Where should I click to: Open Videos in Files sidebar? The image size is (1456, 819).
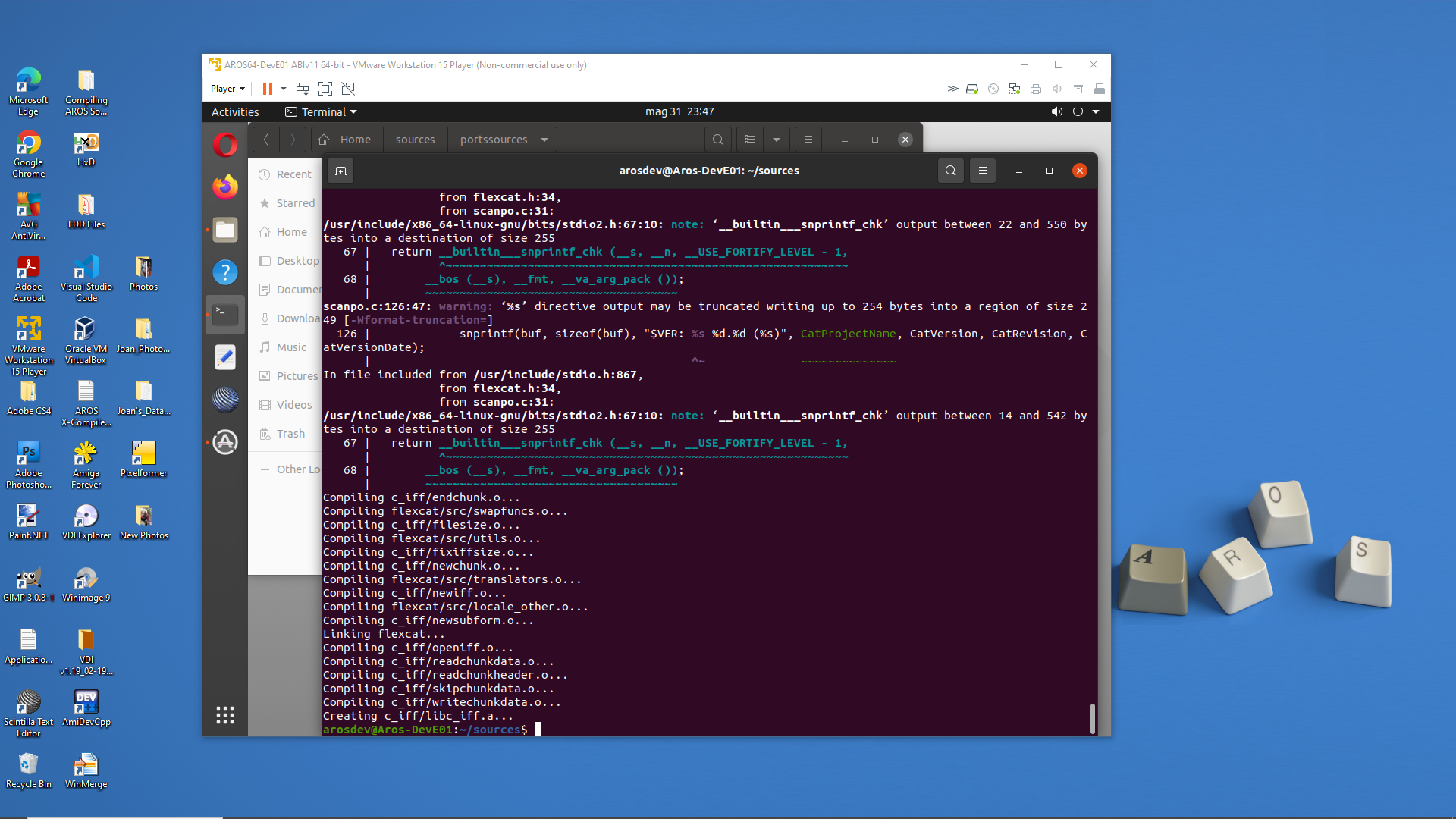coord(285,405)
